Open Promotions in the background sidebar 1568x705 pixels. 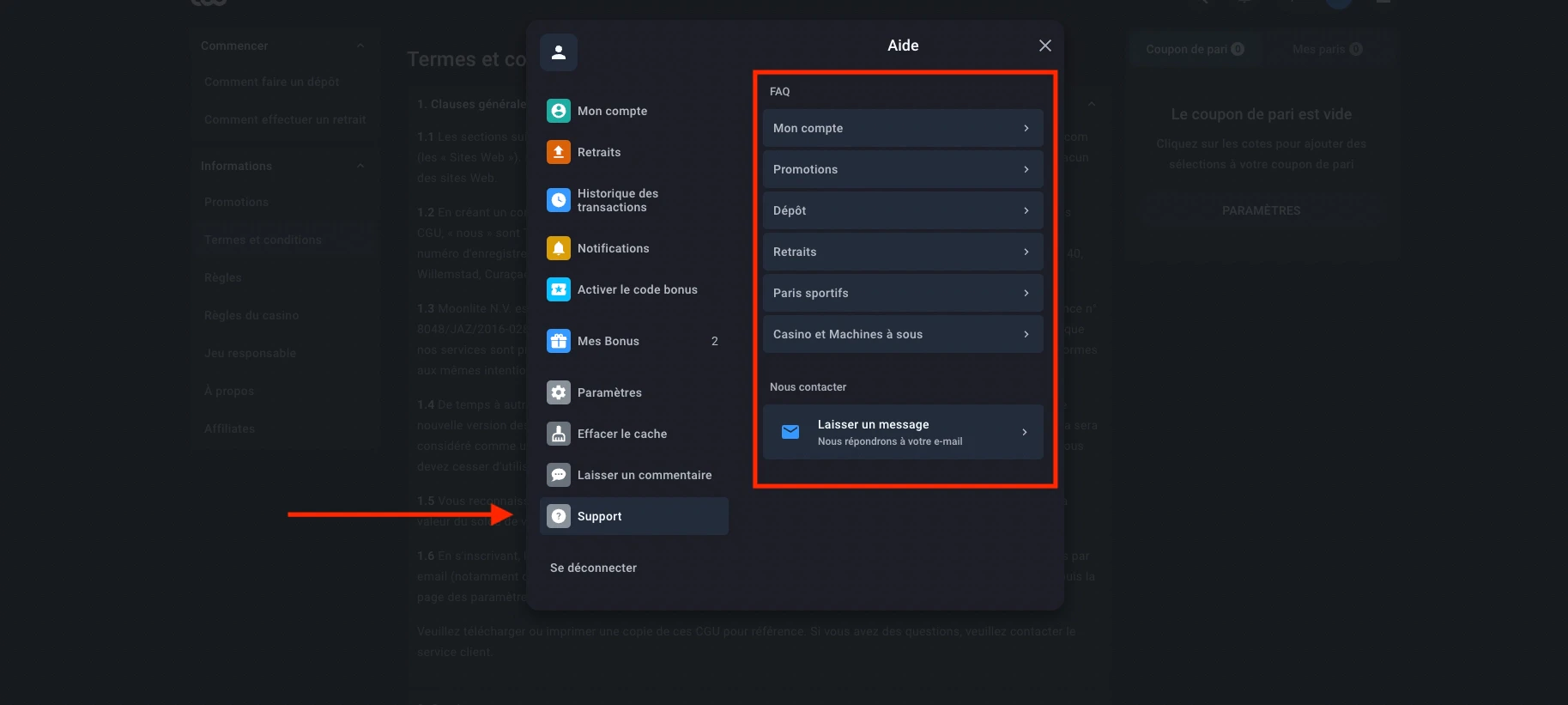(x=236, y=202)
